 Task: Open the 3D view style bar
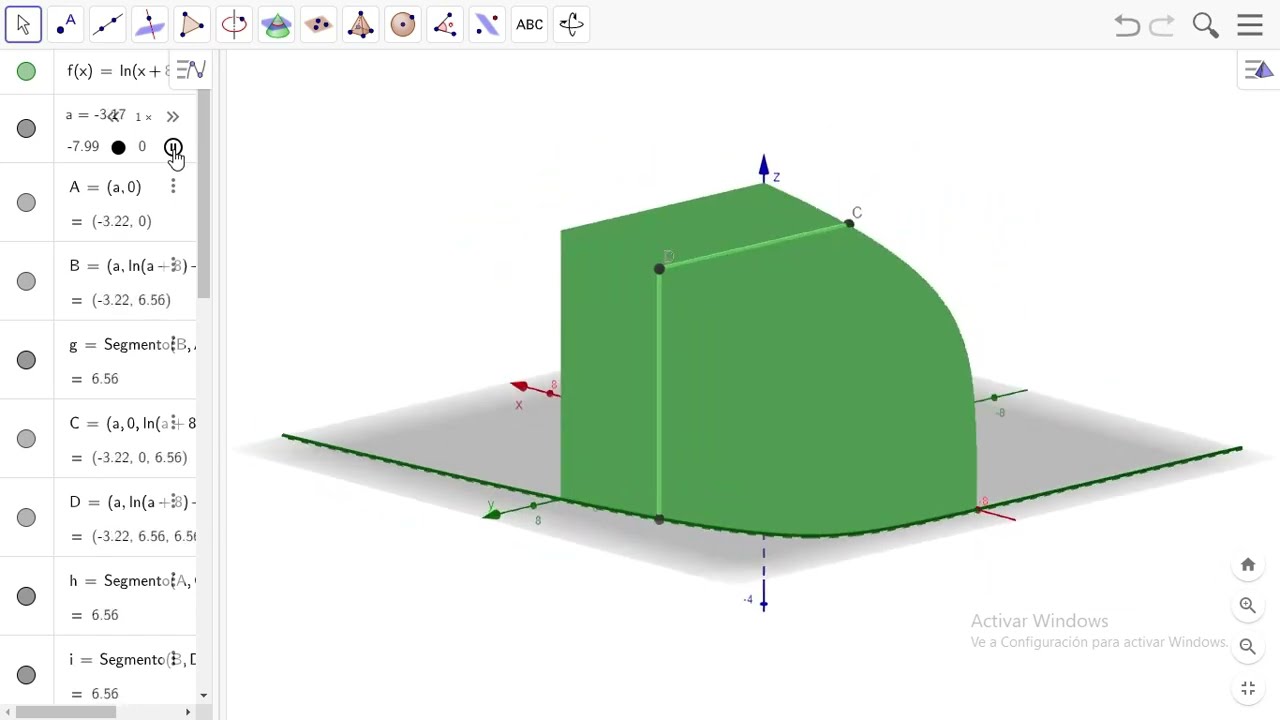click(x=1259, y=70)
